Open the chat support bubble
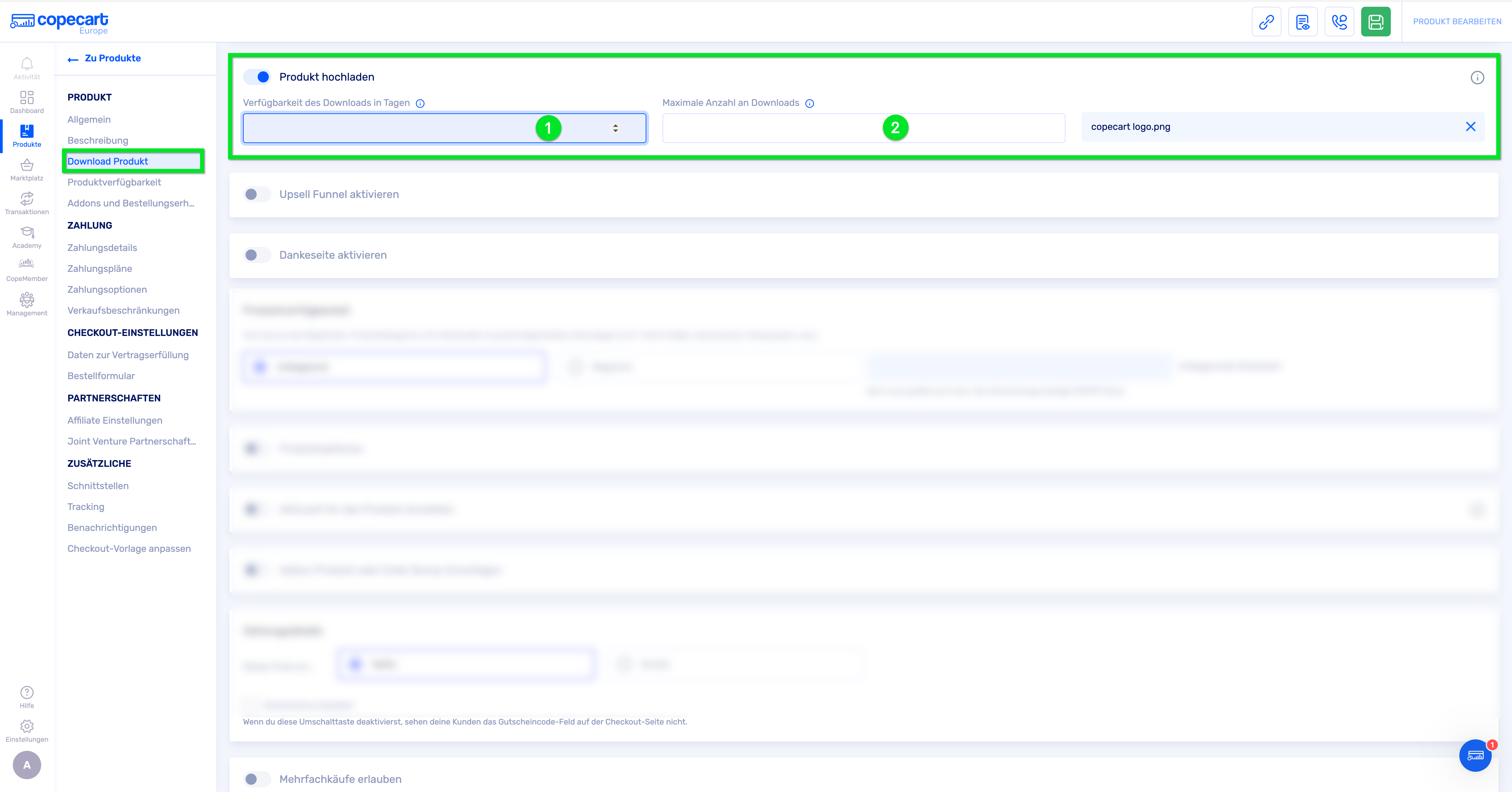Image resolution: width=1512 pixels, height=792 pixels. click(x=1475, y=755)
